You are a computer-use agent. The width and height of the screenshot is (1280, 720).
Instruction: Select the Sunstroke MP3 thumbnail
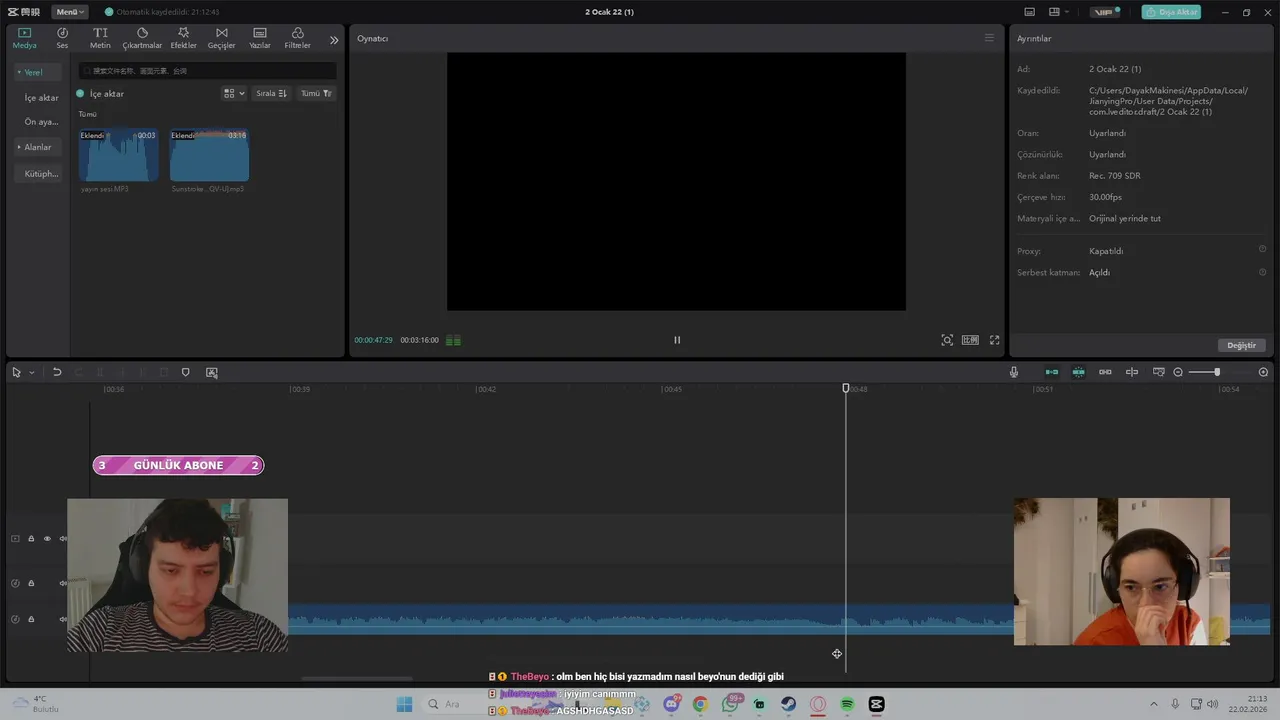pyautogui.click(x=209, y=155)
